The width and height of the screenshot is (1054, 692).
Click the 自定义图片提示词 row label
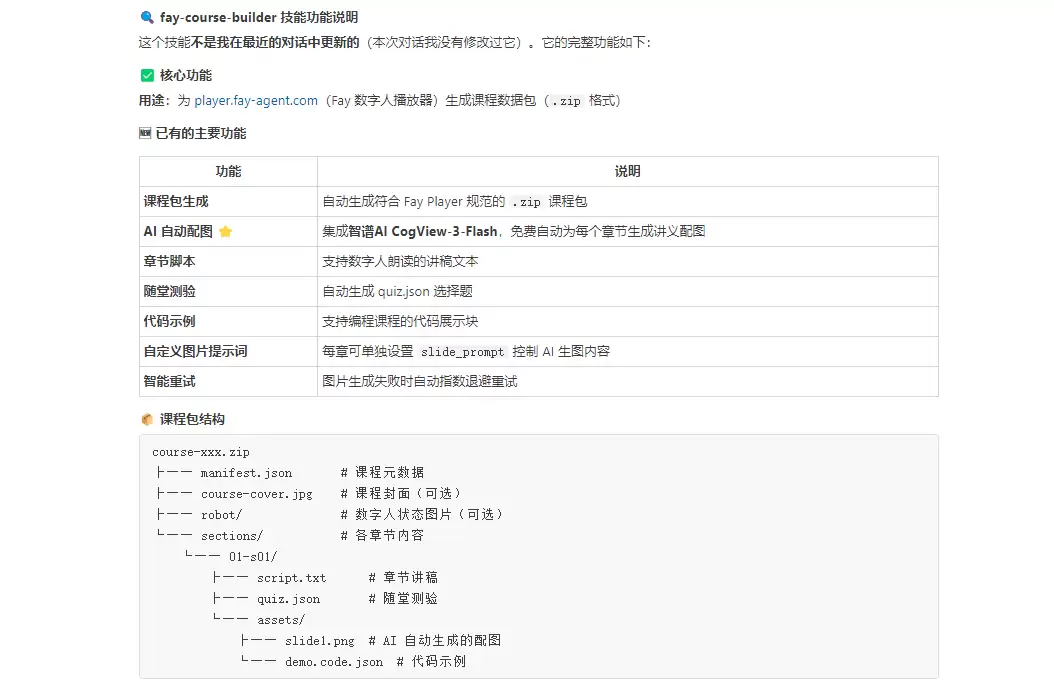195,351
